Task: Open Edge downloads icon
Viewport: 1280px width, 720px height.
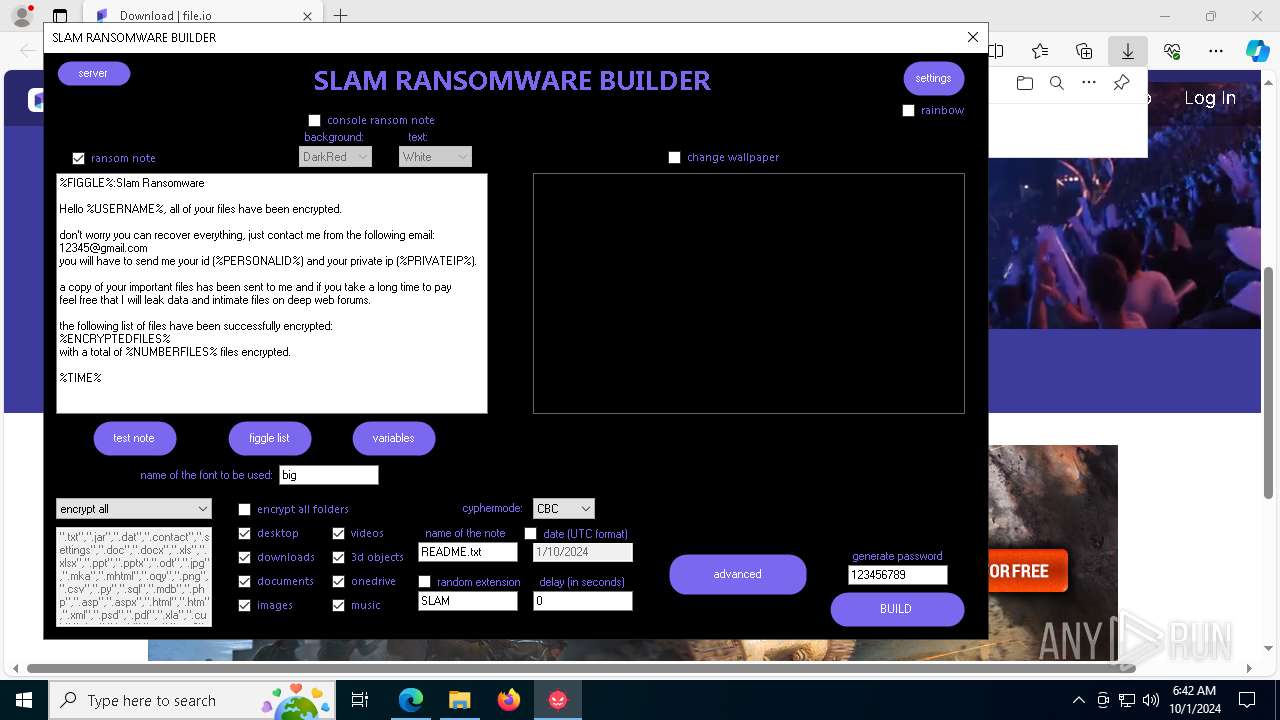Action: tap(1128, 51)
